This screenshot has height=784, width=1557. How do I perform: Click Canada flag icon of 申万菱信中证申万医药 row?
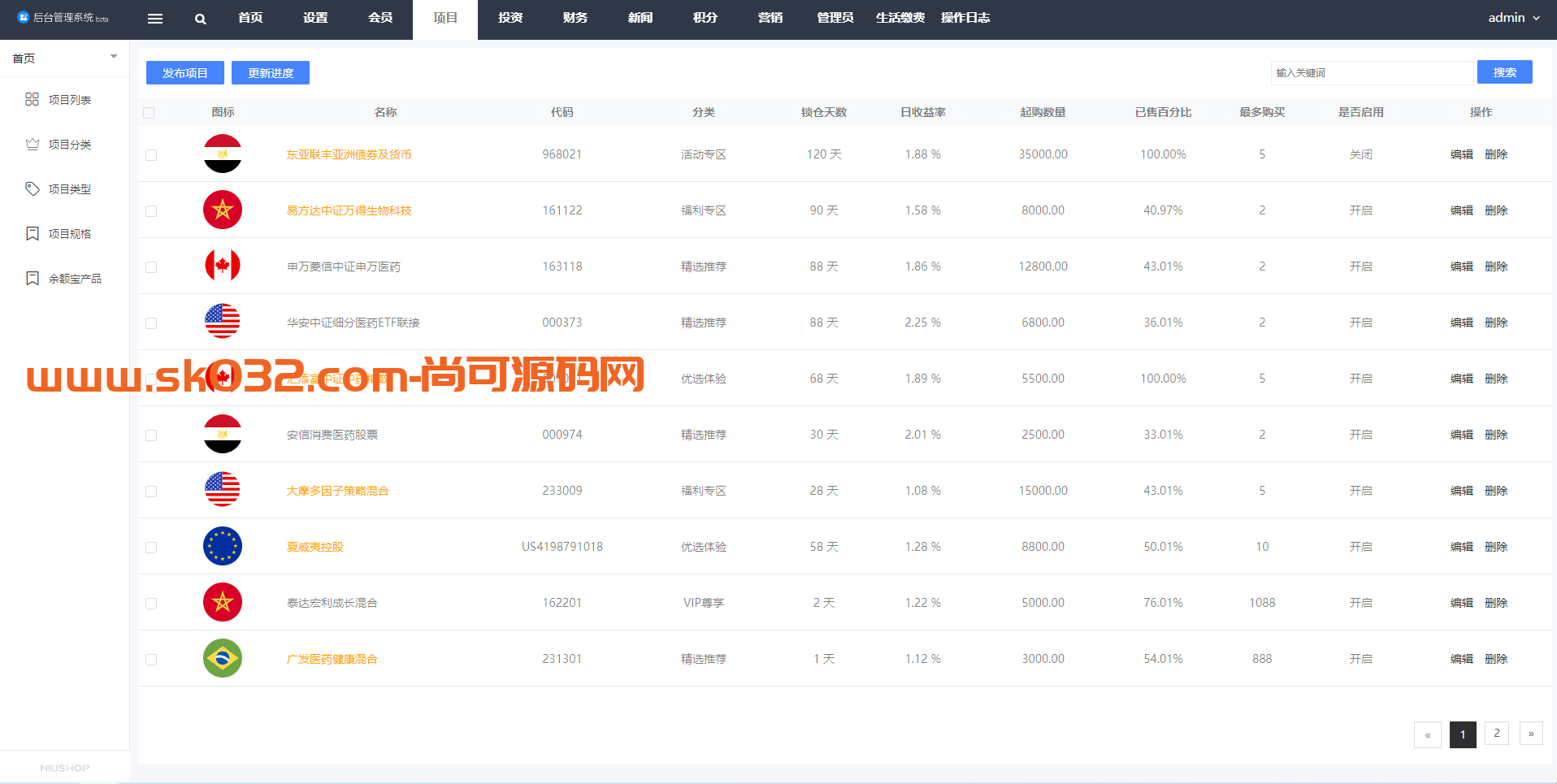tap(223, 266)
